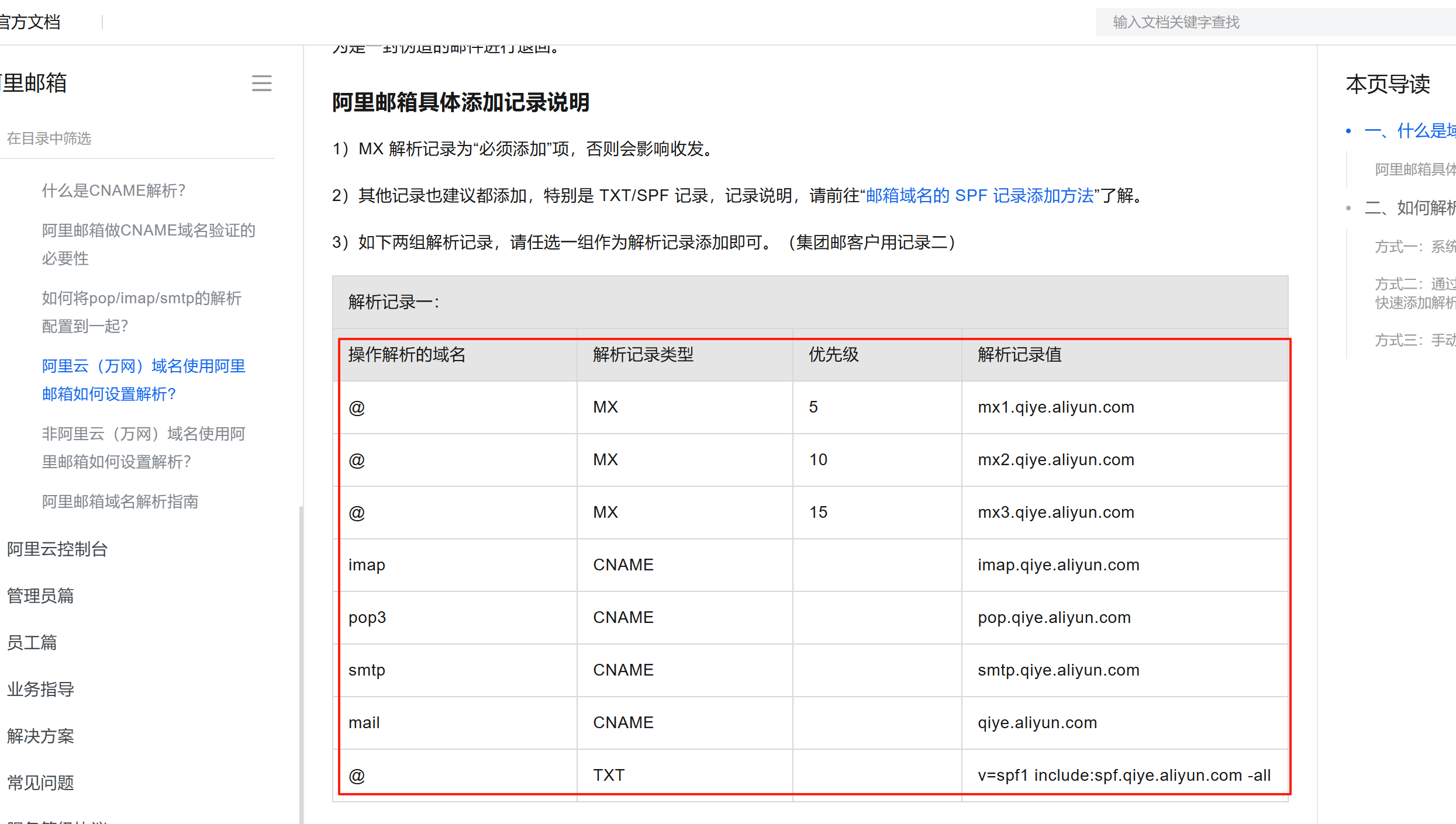Jump to 阿里邮箱具体 sub-item in page guide
The width and height of the screenshot is (1456, 824).
[1415, 169]
